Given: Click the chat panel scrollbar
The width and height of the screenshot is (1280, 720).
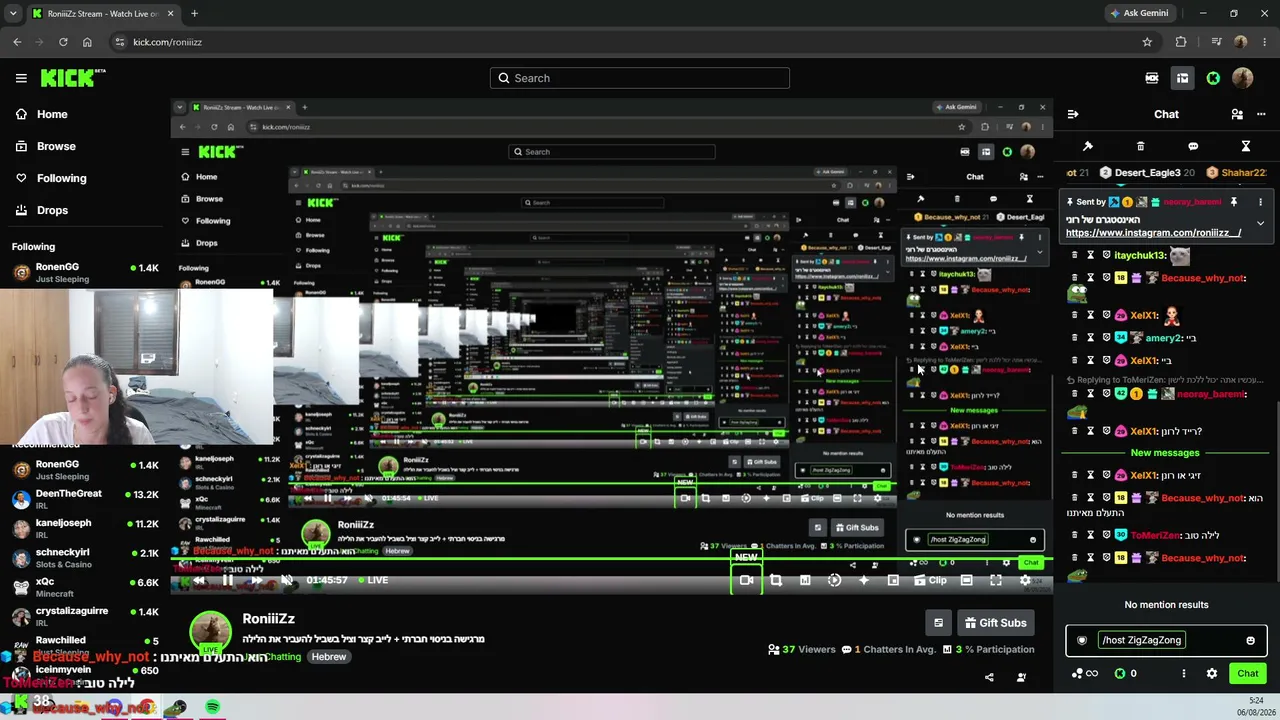Looking at the screenshot, I should [1276, 490].
